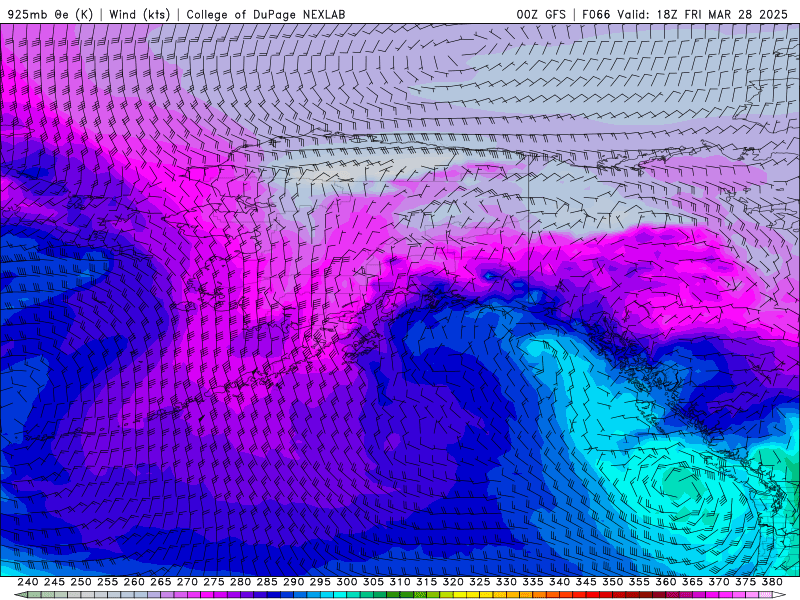Click the '00Z GFS' model run label
Screen dimensions: 800x600
(x=541, y=14)
